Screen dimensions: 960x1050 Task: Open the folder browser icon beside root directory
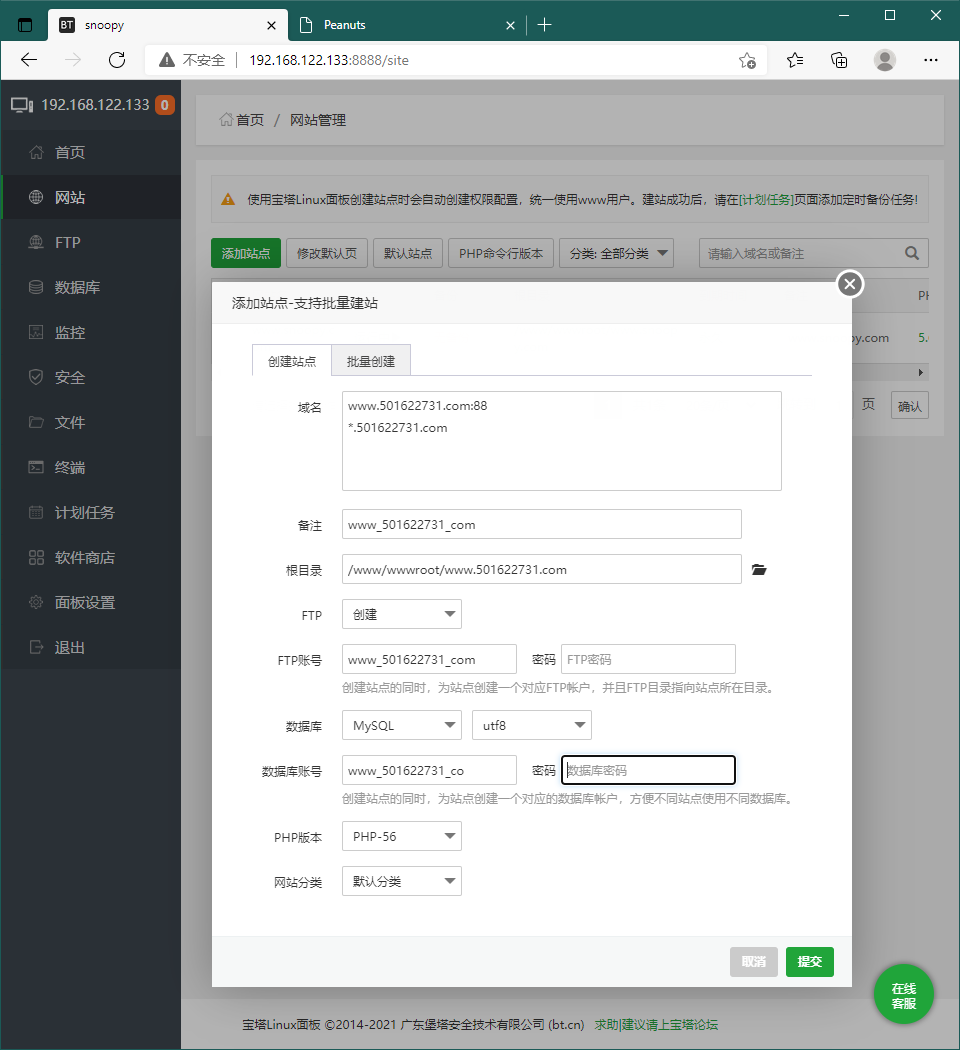coord(758,570)
